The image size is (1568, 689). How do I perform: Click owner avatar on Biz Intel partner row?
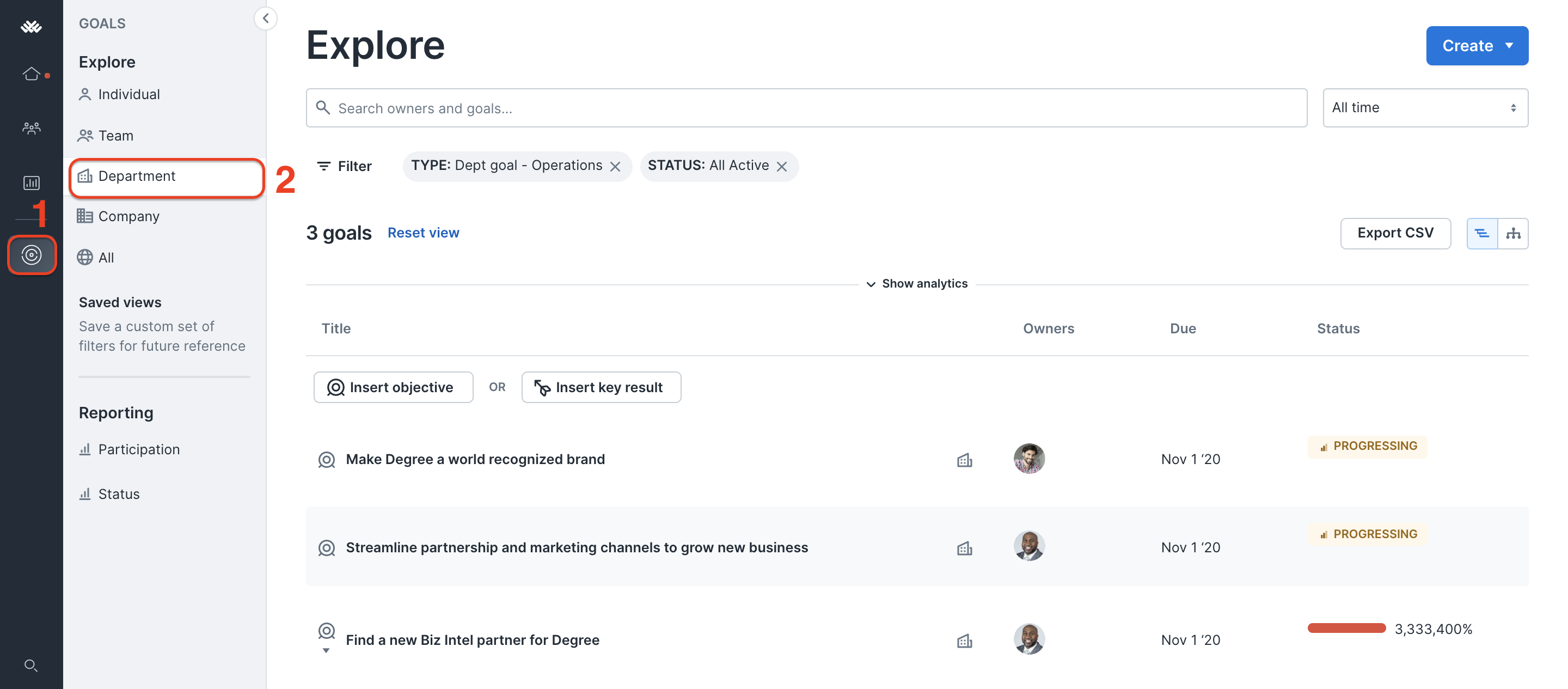point(1028,639)
